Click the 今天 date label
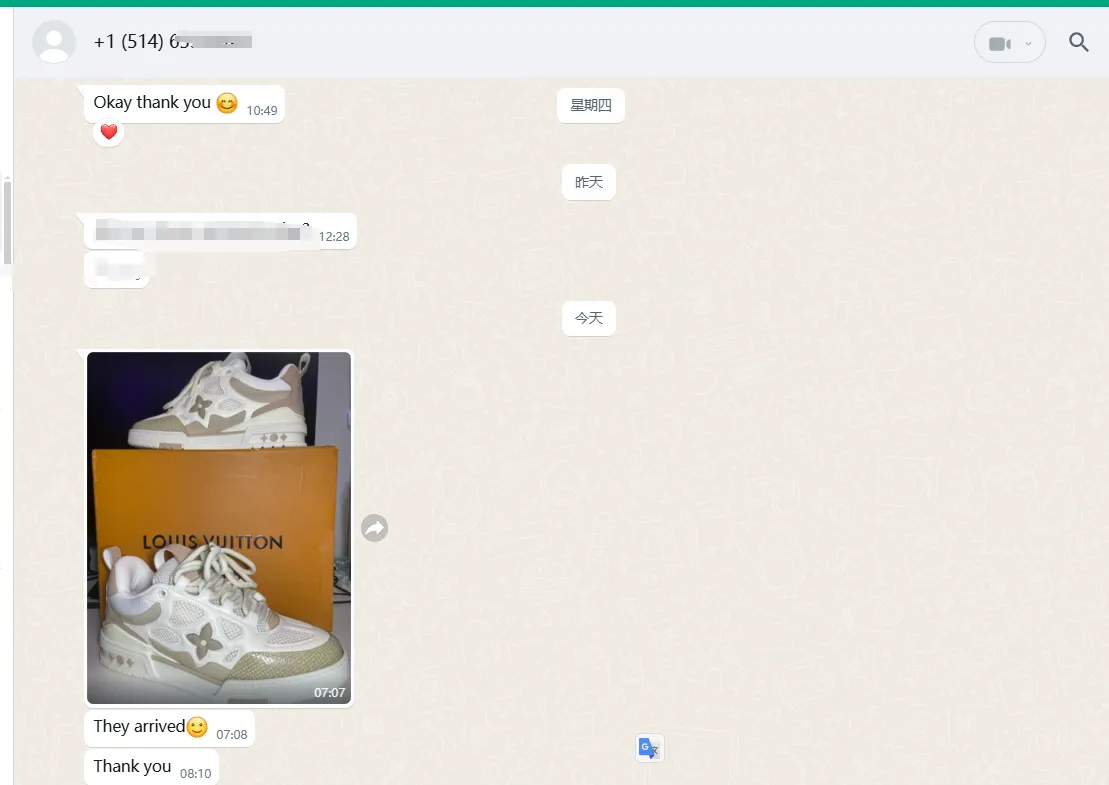 (588, 318)
